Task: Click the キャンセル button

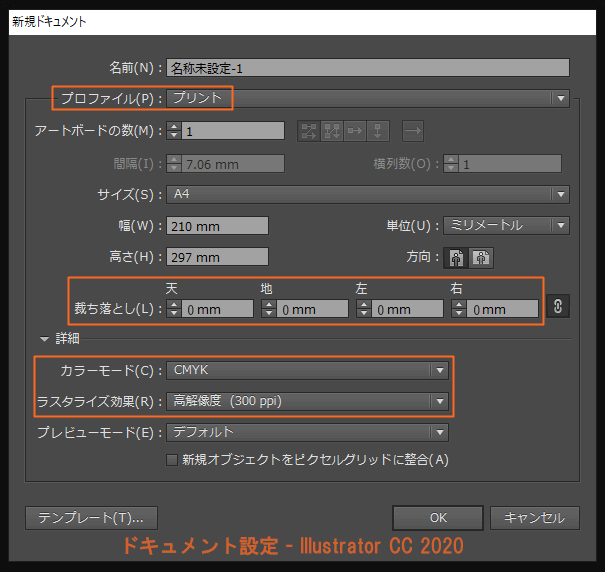Action: click(x=535, y=518)
